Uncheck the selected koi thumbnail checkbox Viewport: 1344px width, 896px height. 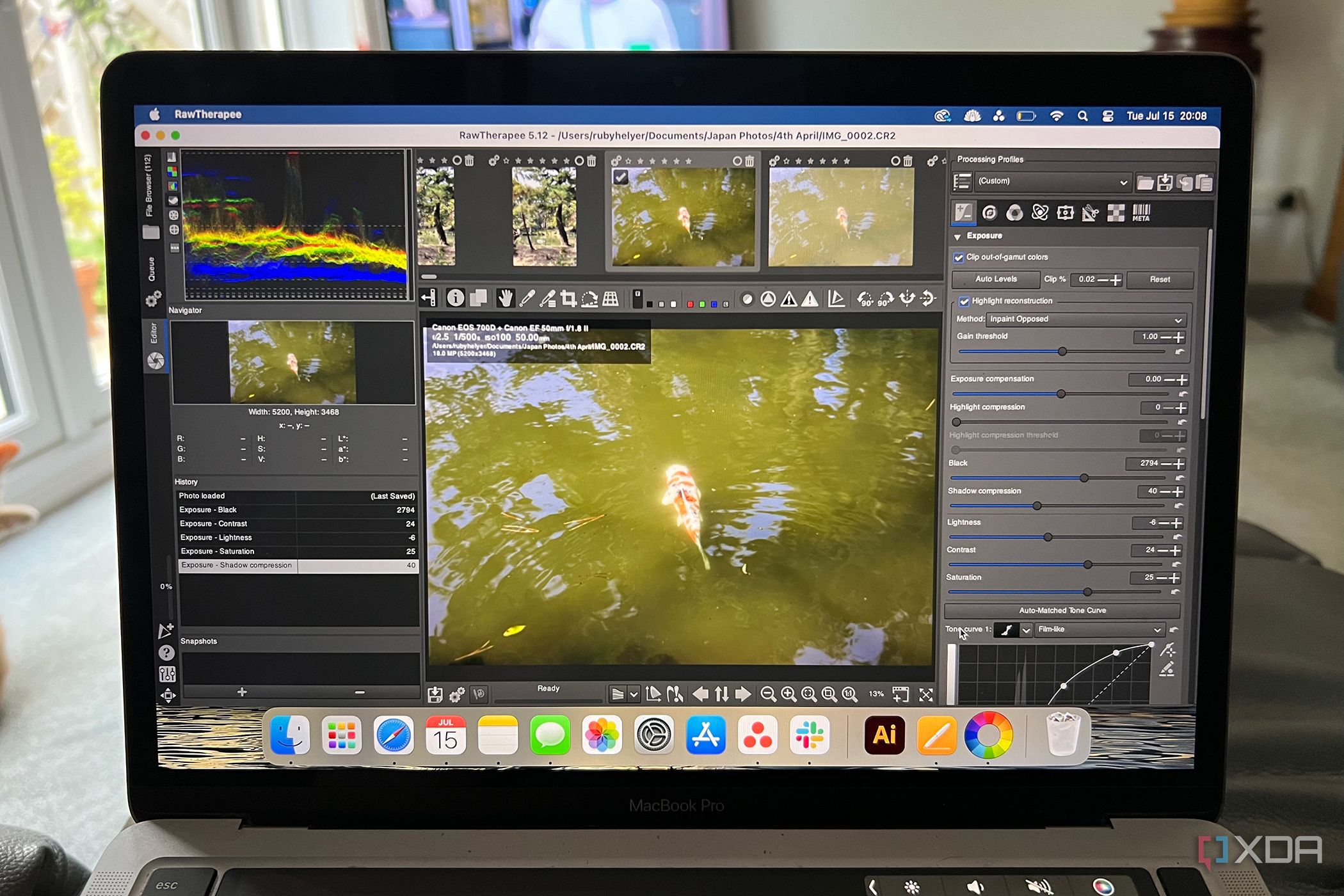[x=620, y=177]
